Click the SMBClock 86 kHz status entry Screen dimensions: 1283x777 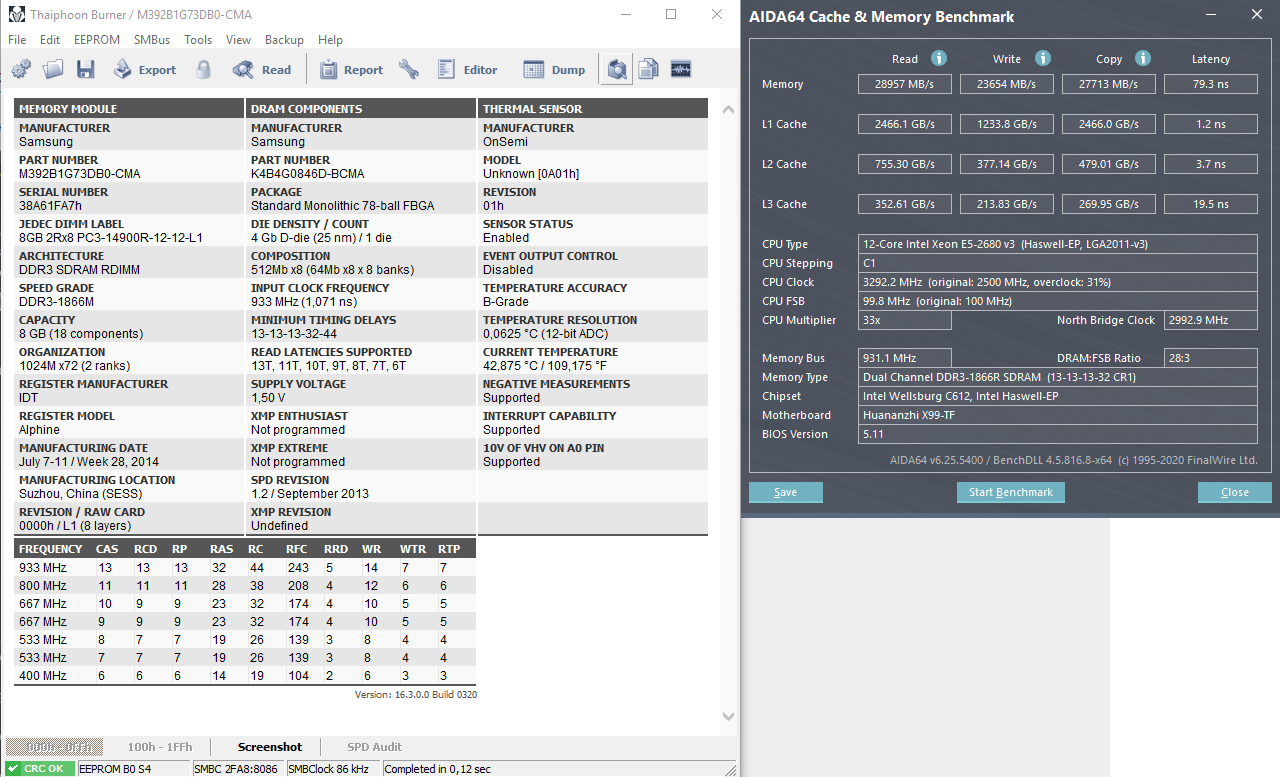coord(331,769)
